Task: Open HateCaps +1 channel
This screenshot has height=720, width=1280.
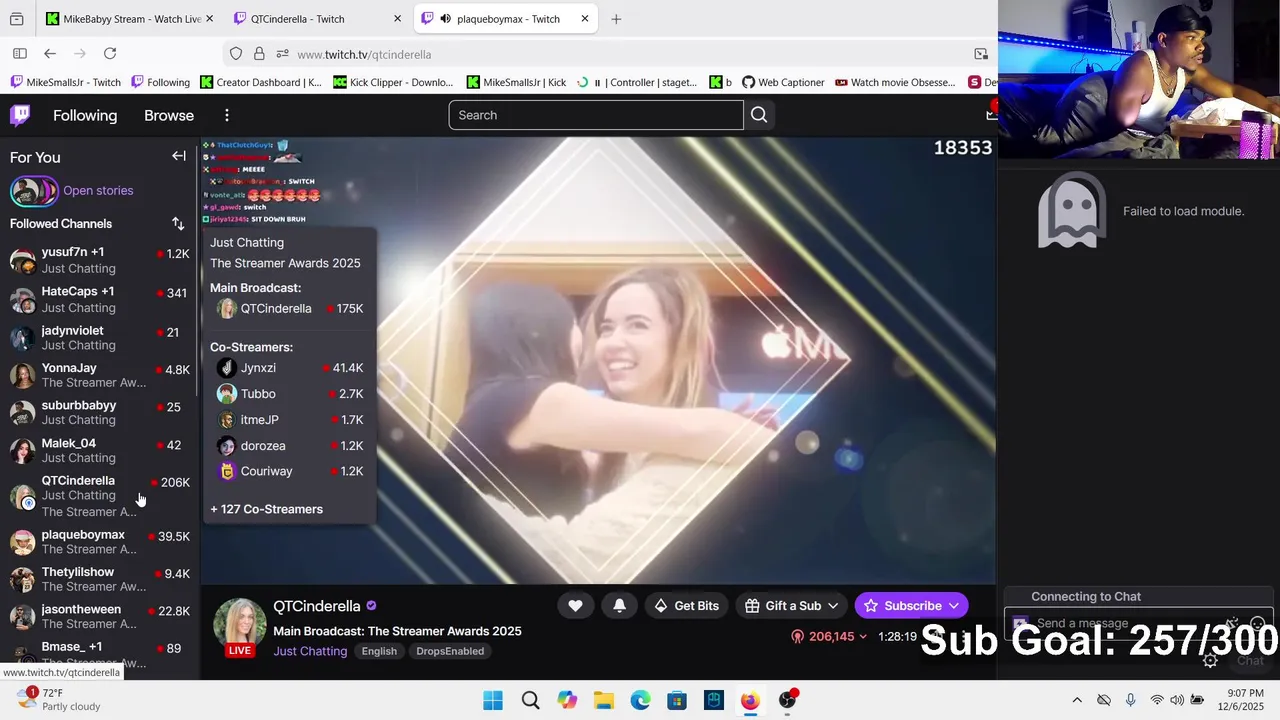Action: [100, 299]
